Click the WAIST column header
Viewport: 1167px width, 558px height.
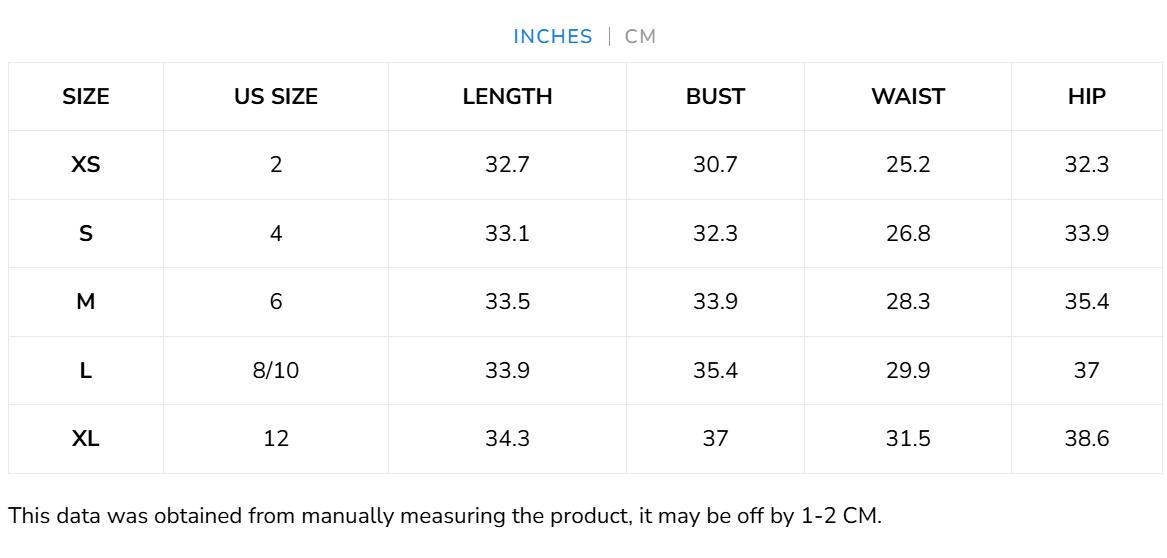[x=908, y=97]
